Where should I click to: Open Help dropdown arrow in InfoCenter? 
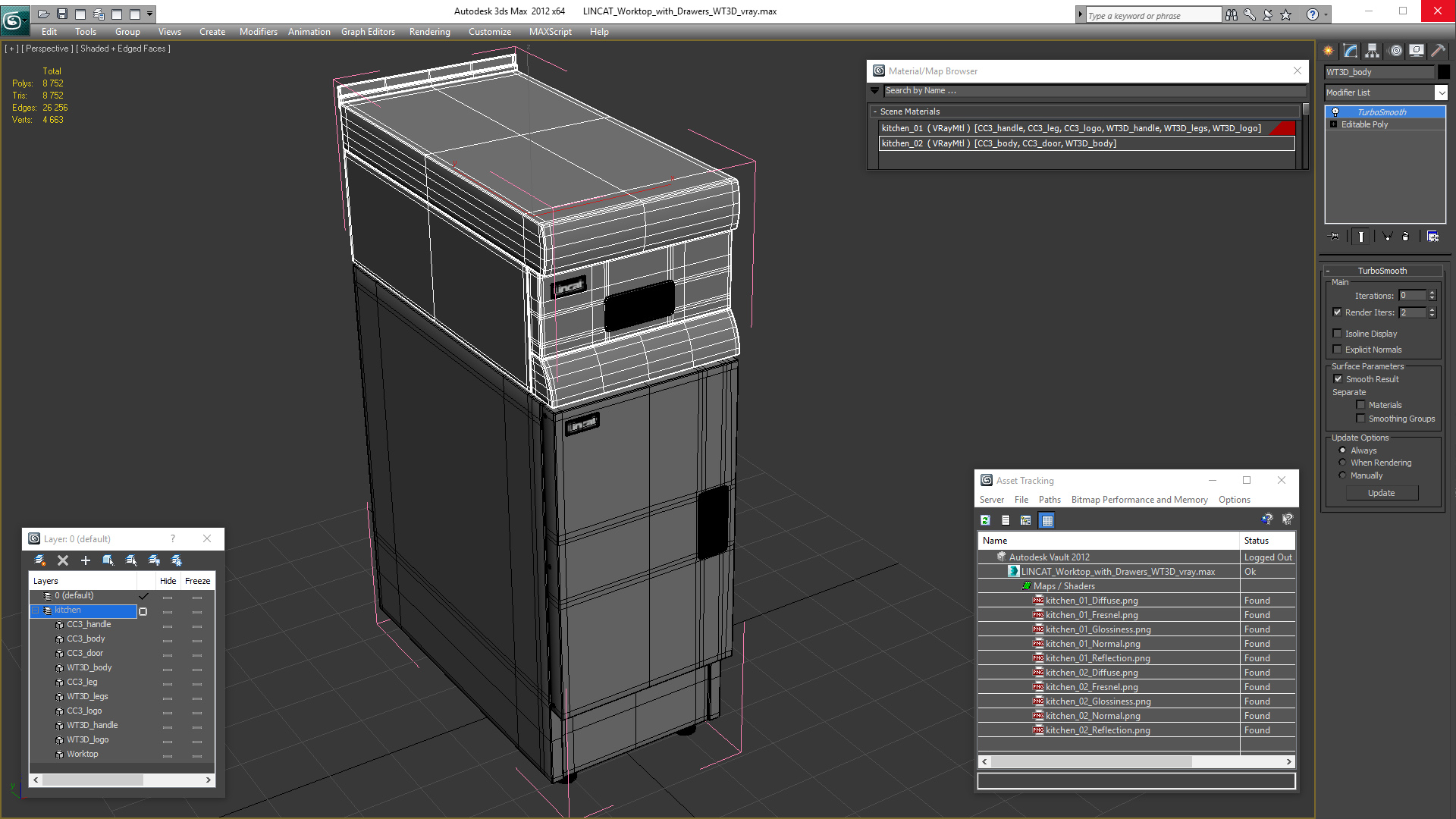pyautogui.click(x=1325, y=14)
